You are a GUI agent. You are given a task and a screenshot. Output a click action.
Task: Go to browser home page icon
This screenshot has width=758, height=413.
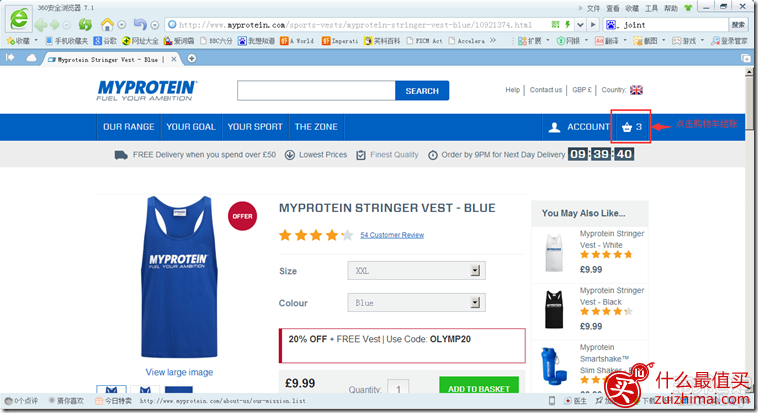tap(107, 24)
